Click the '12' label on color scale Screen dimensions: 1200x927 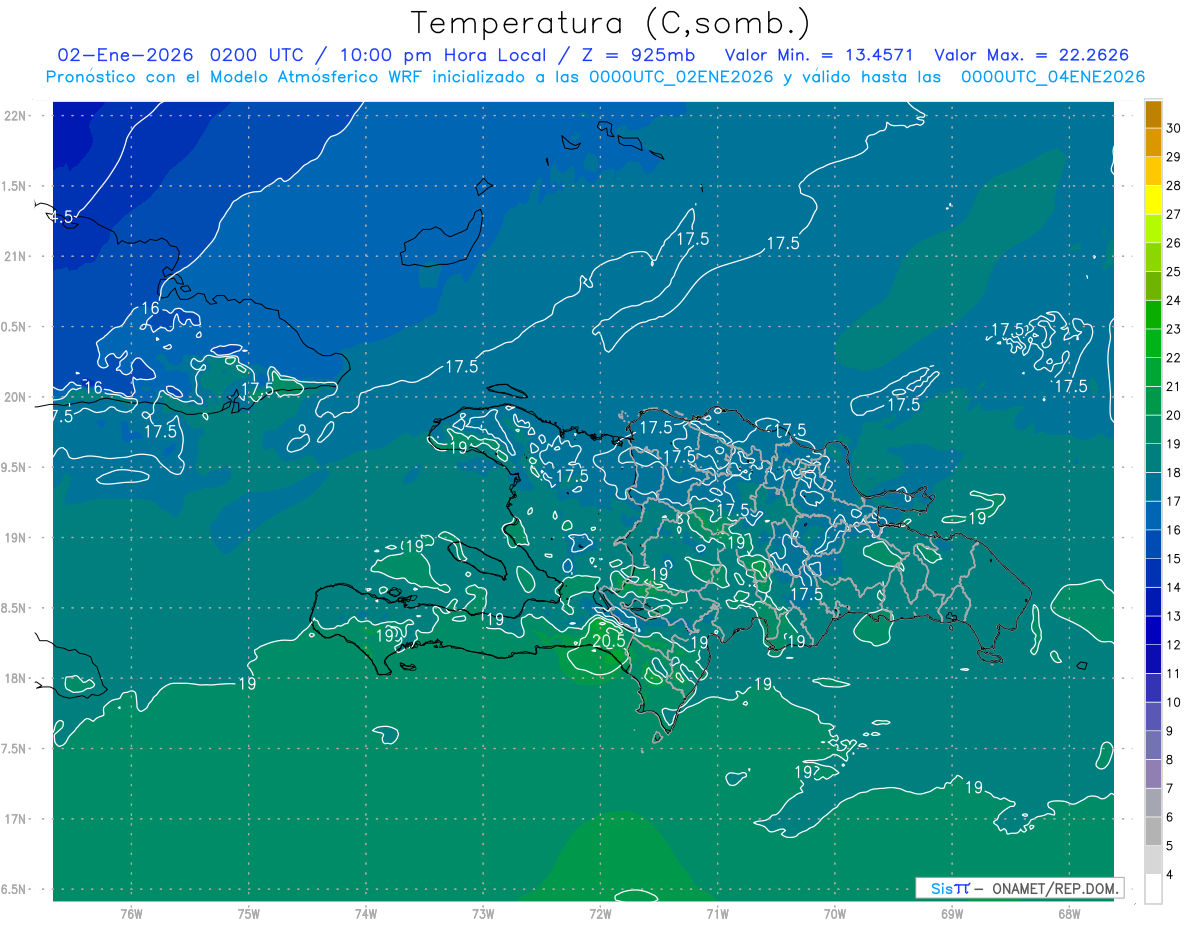1173,645
